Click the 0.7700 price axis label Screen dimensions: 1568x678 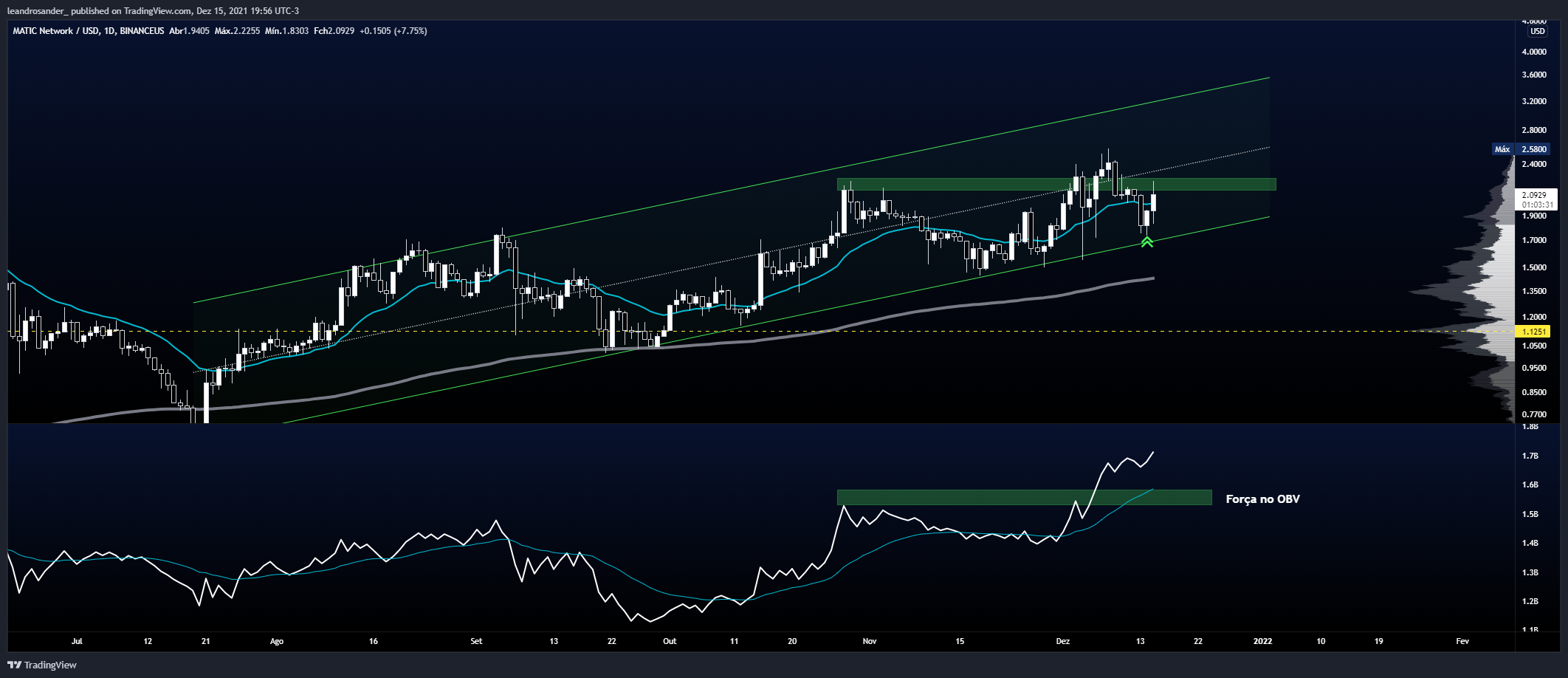[1534, 414]
